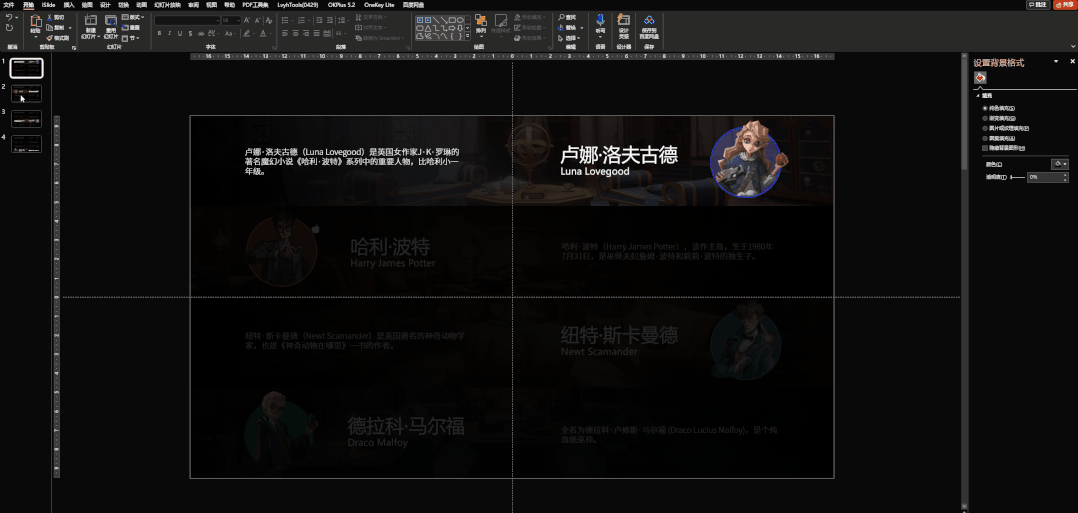Open the Section dropdown
Image resolution: width=1078 pixels, height=513 pixels.
(131, 39)
